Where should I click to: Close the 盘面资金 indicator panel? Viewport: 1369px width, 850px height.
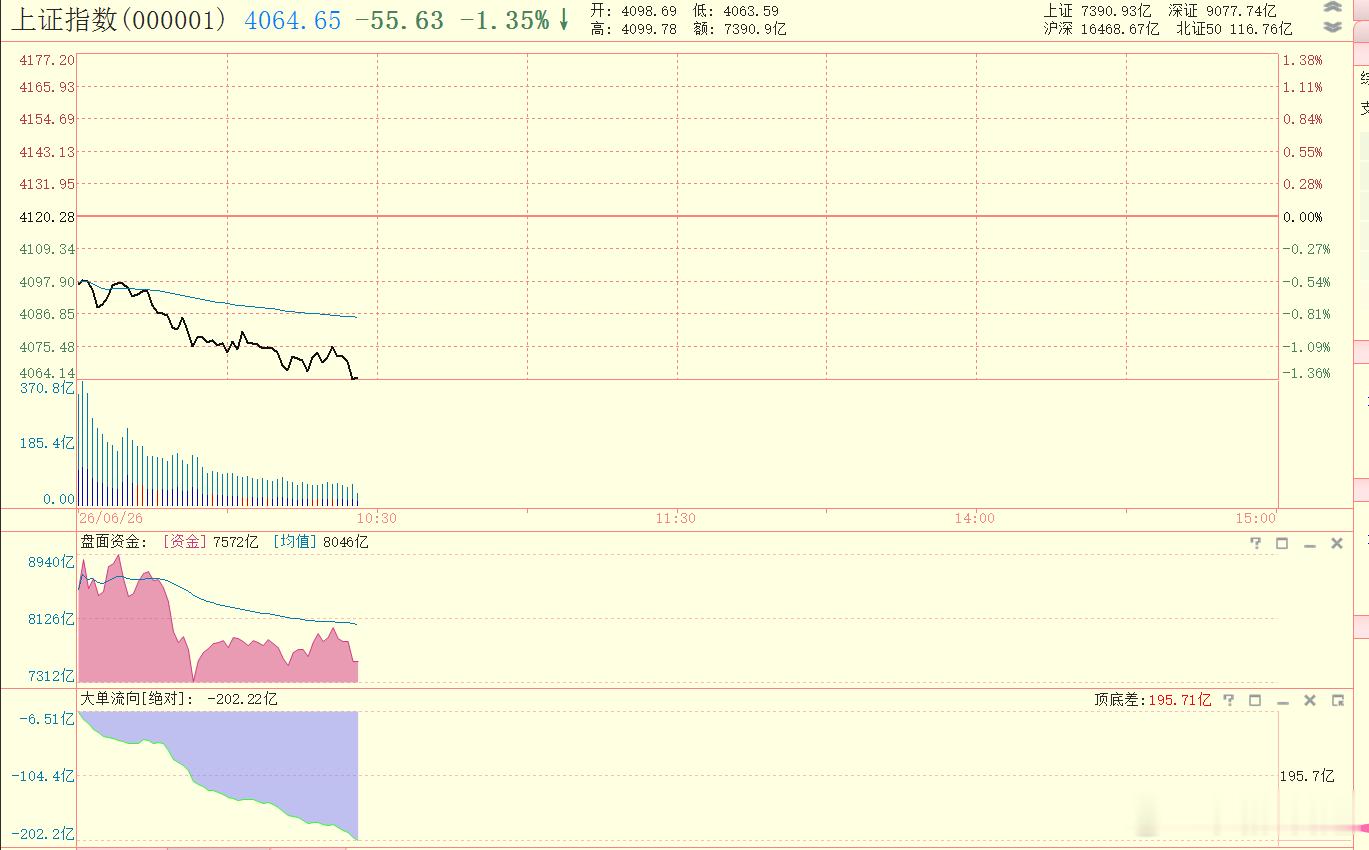[1337, 543]
